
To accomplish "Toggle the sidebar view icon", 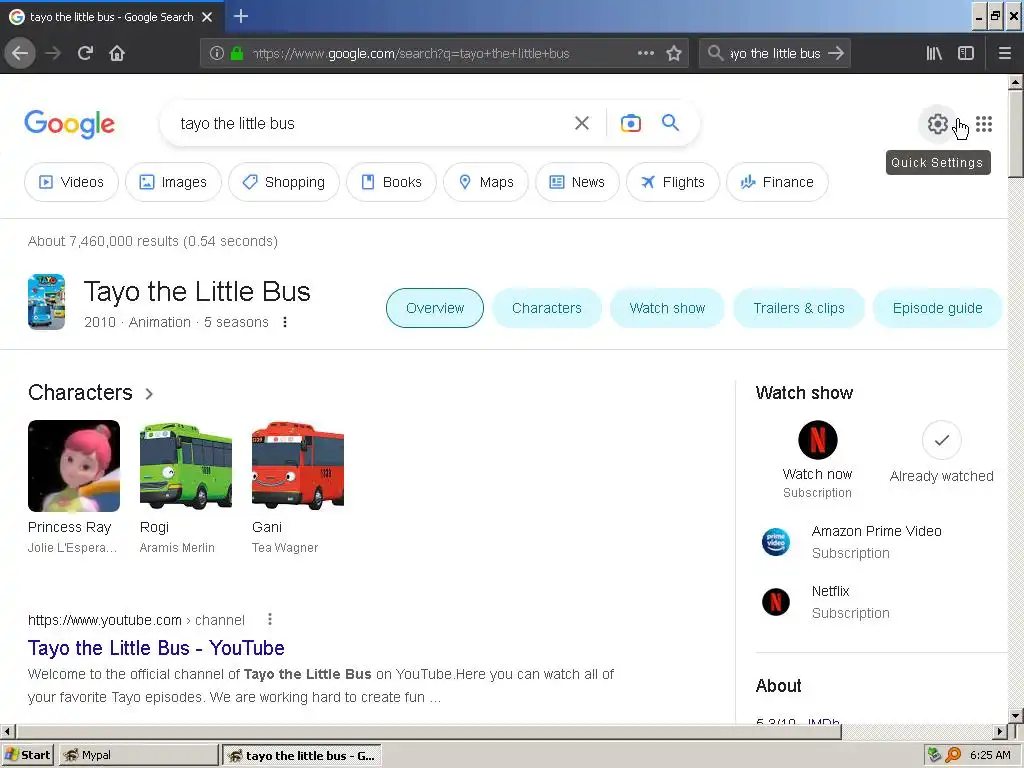I will coord(966,53).
